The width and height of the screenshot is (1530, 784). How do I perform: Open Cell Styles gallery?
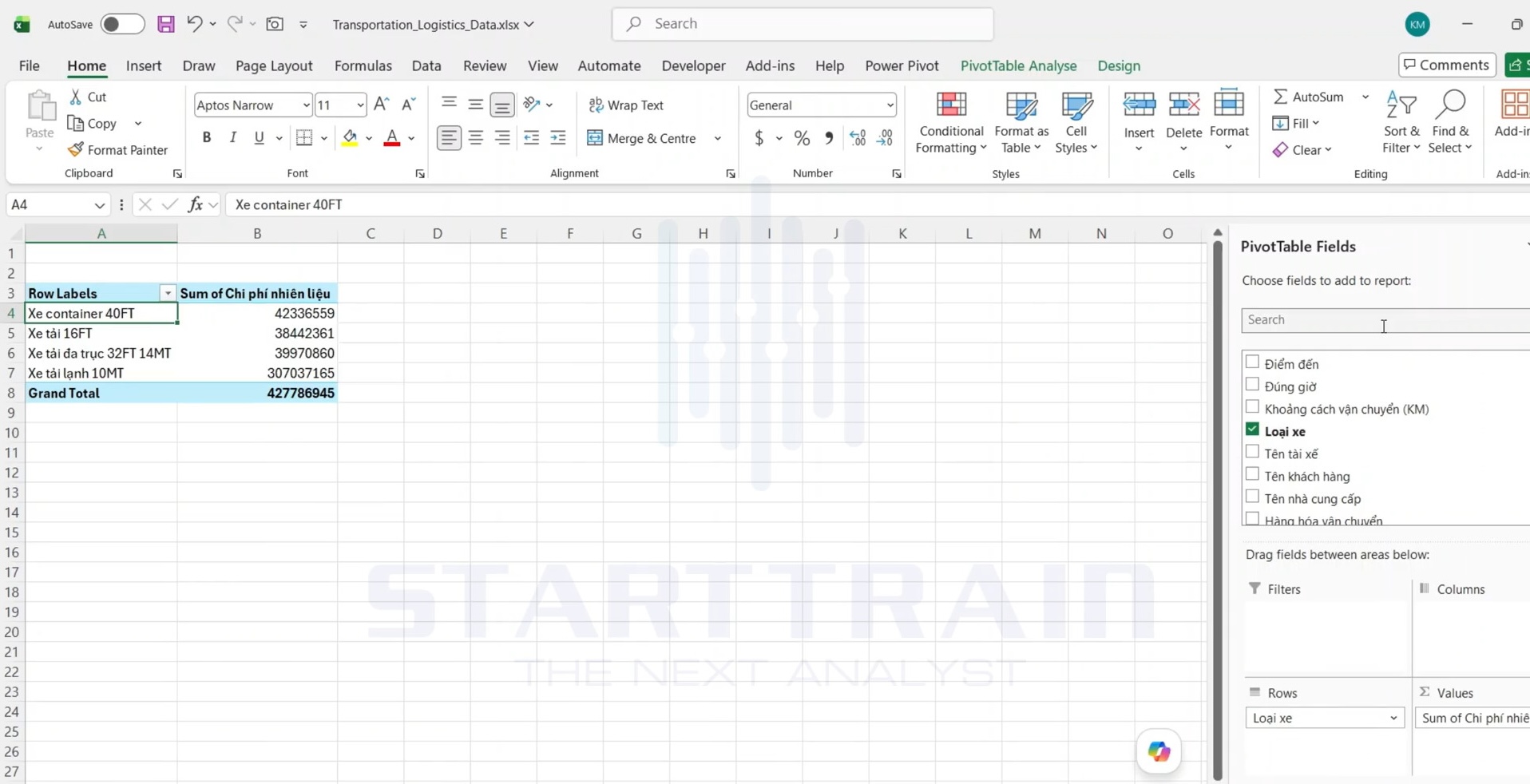coord(1076,122)
